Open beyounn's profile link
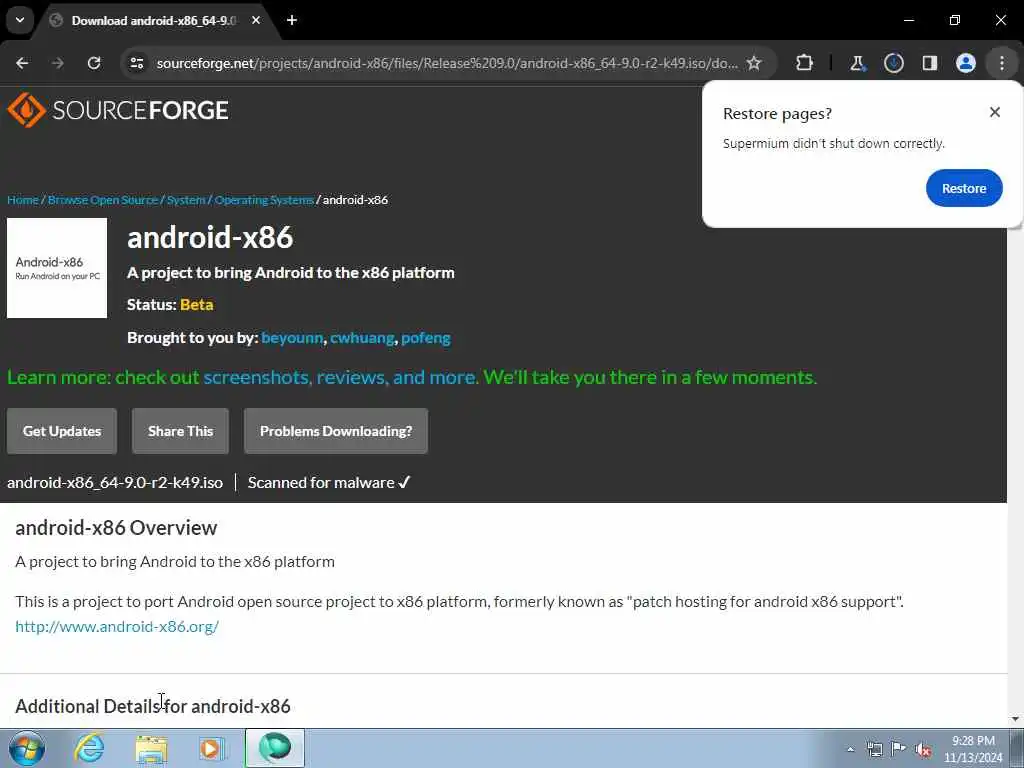 pos(292,338)
